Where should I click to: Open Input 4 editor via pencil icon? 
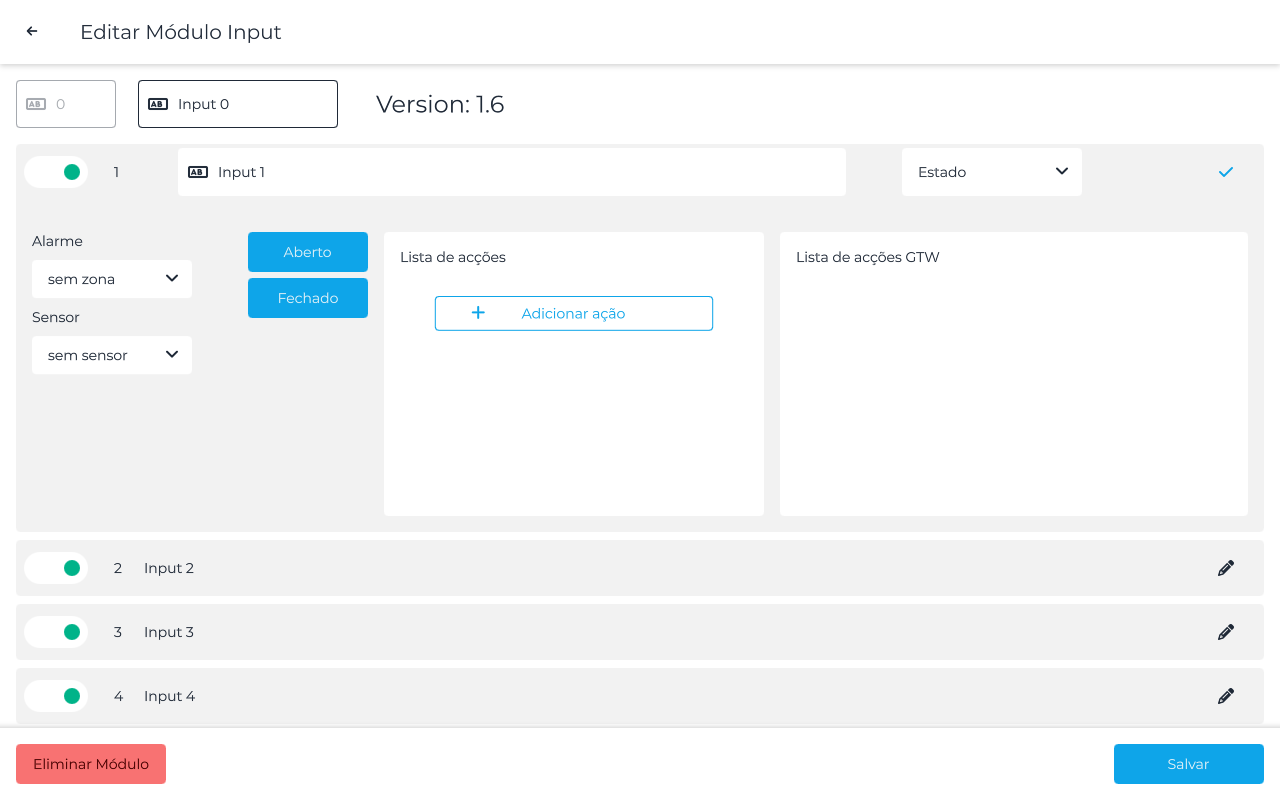1226,696
